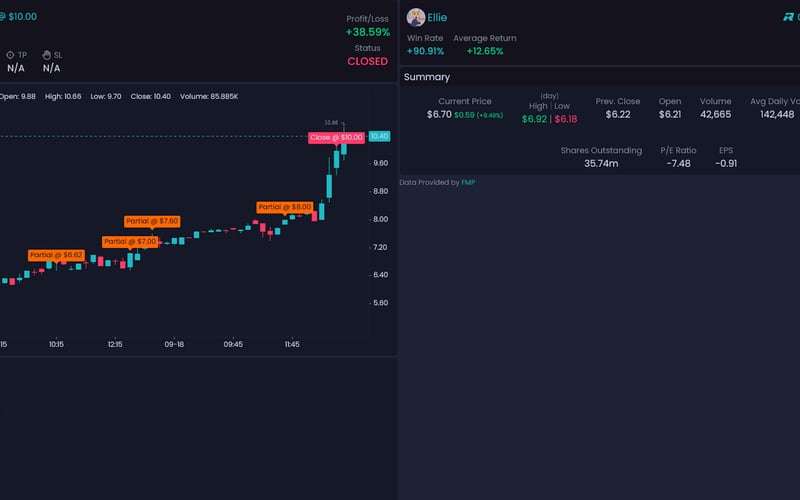This screenshot has width=800, height=500.
Task: Click the 9.60 price axis label
Action: [381, 163]
